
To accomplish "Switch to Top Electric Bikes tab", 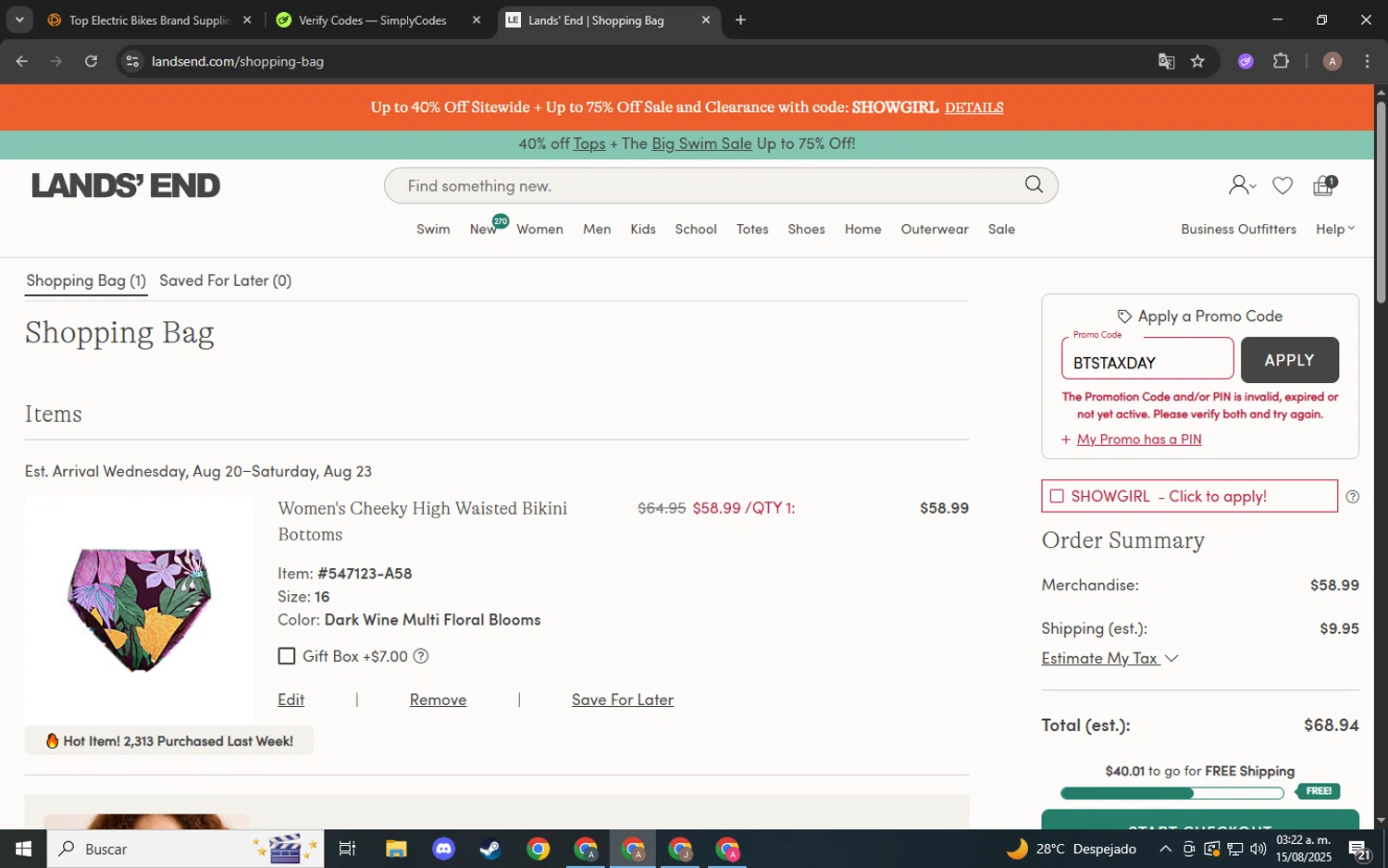I will [x=150, y=19].
